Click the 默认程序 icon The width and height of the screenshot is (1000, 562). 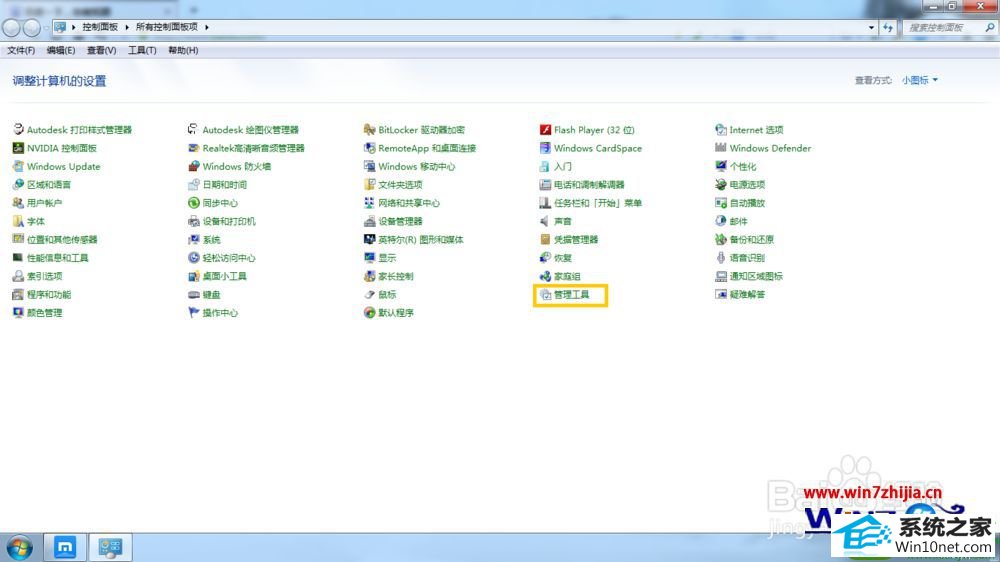pyautogui.click(x=369, y=313)
